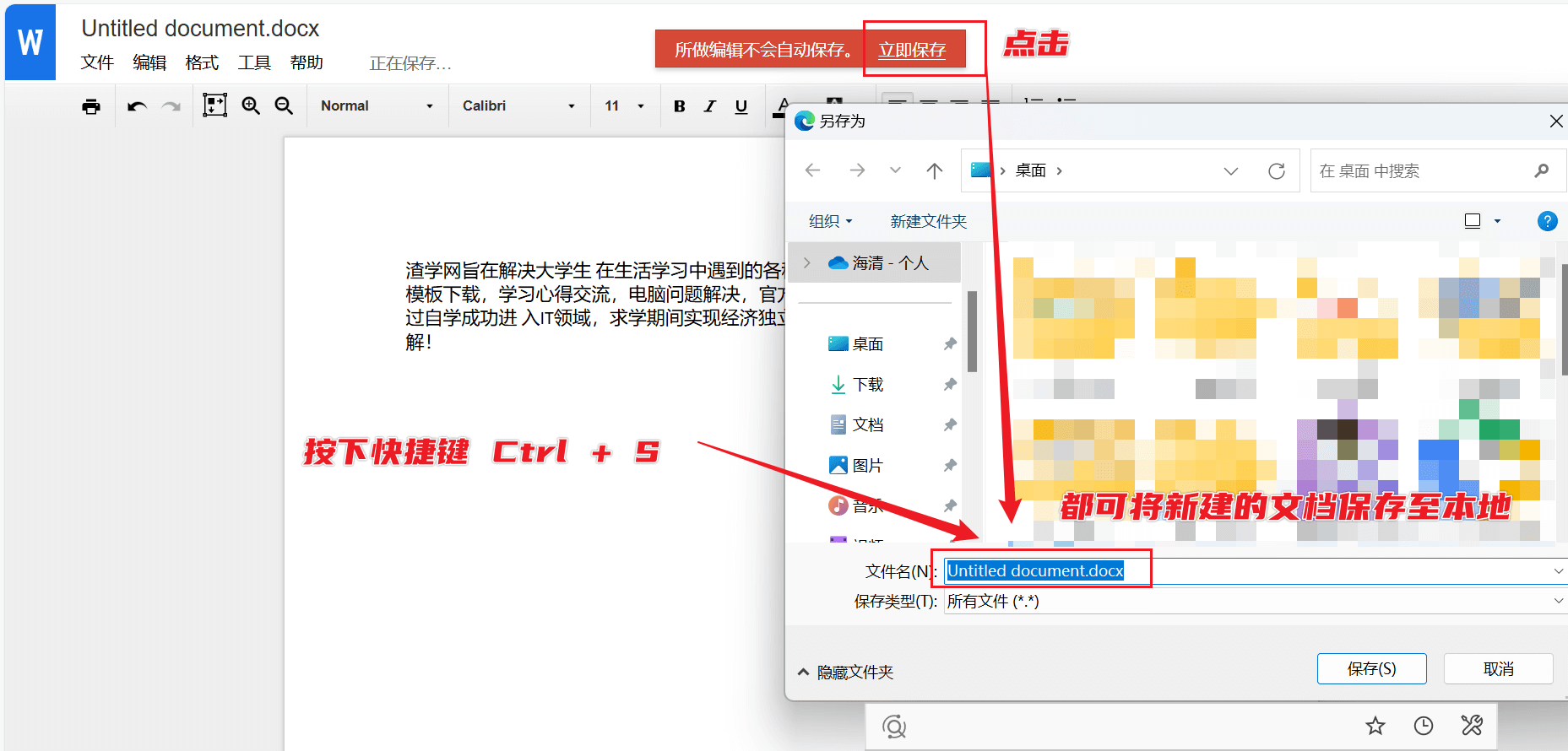The width and height of the screenshot is (1568, 751).
Task: Toggle bold formatting with the B icon
Action: click(679, 106)
